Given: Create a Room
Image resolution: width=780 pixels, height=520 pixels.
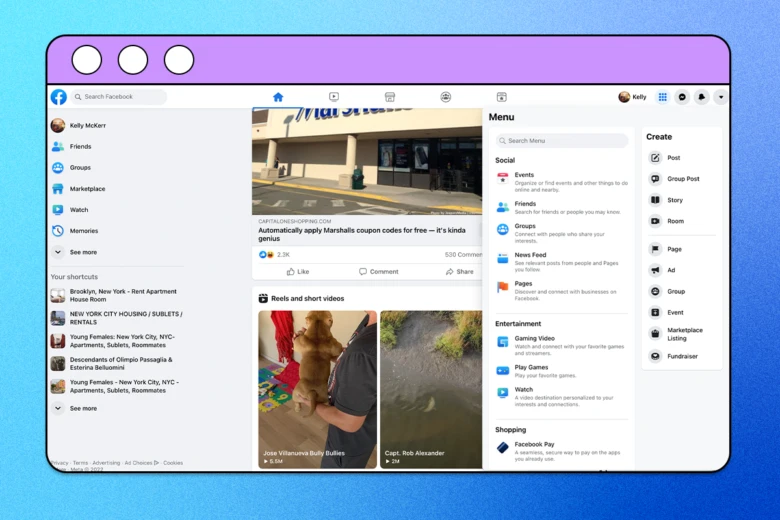Looking at the screenshot, I should [x=667, y=221].
